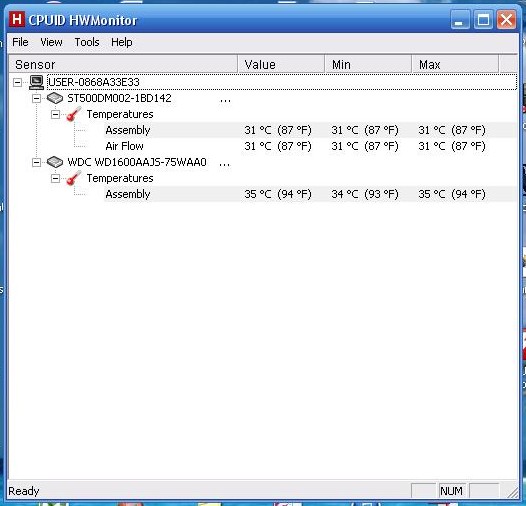Click thermometer icon under ST500DM002 drive
526x506 pixels.
coord(74,114)
